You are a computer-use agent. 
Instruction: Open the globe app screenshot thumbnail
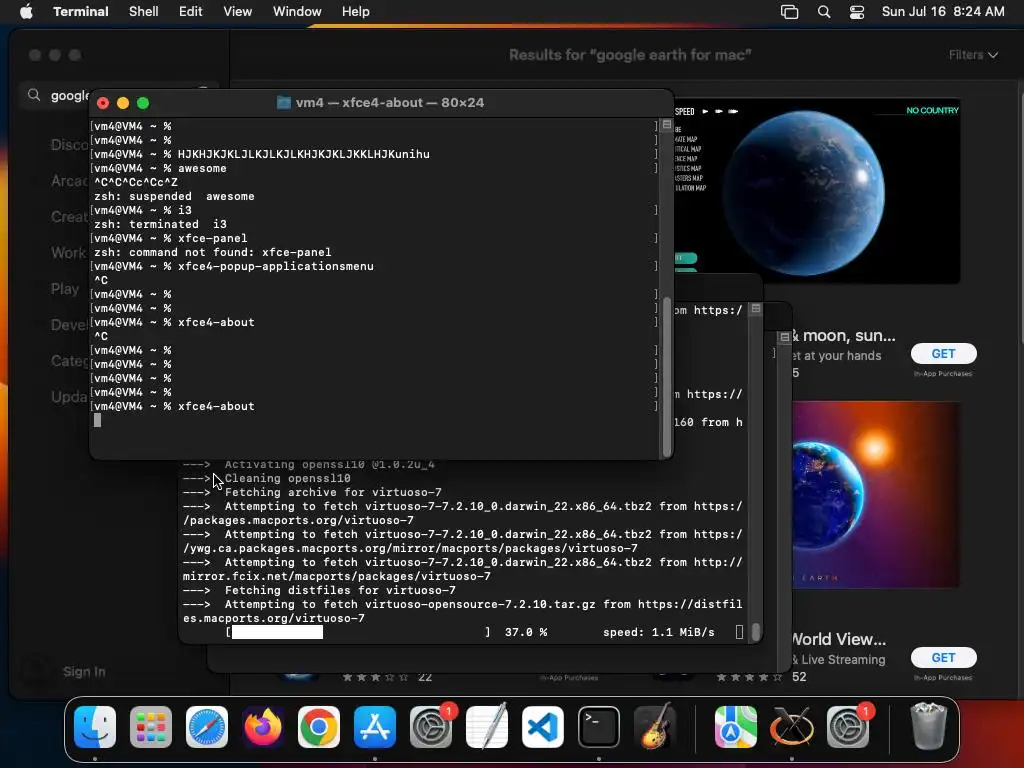click(x=816, y=191)
